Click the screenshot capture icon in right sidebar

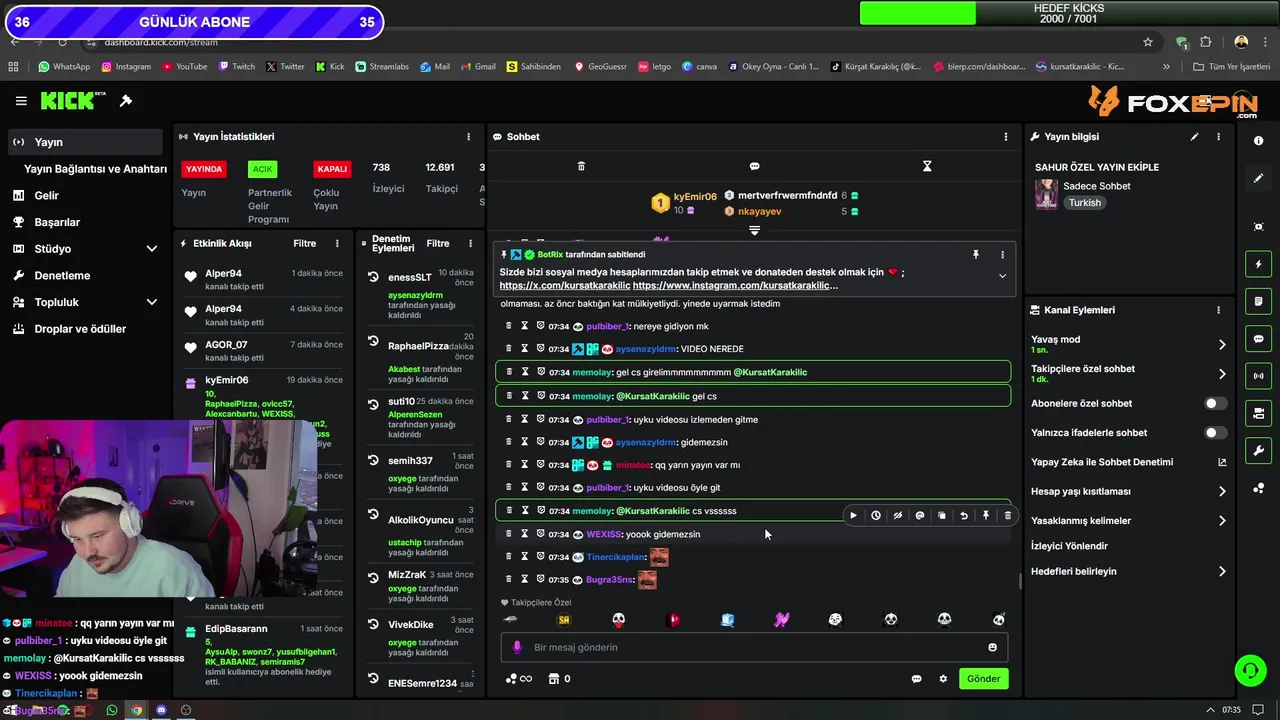click(1258, 227)
